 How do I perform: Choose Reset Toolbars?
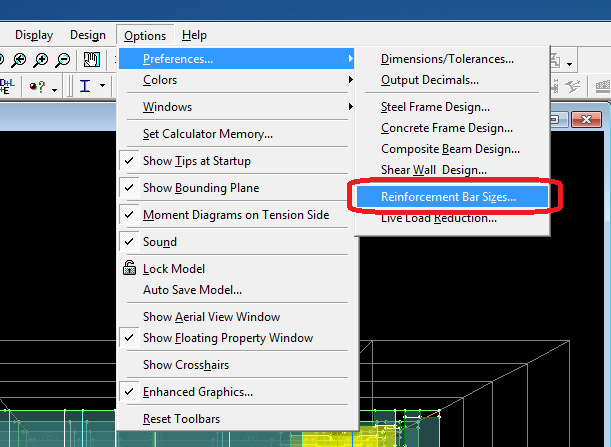[237, 419]
